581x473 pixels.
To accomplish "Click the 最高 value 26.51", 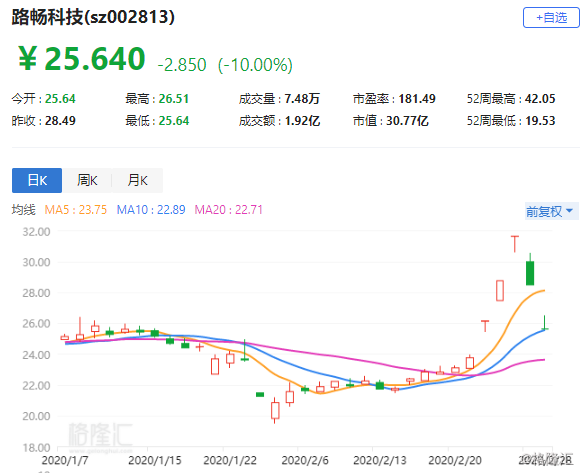I will [174, 99].
